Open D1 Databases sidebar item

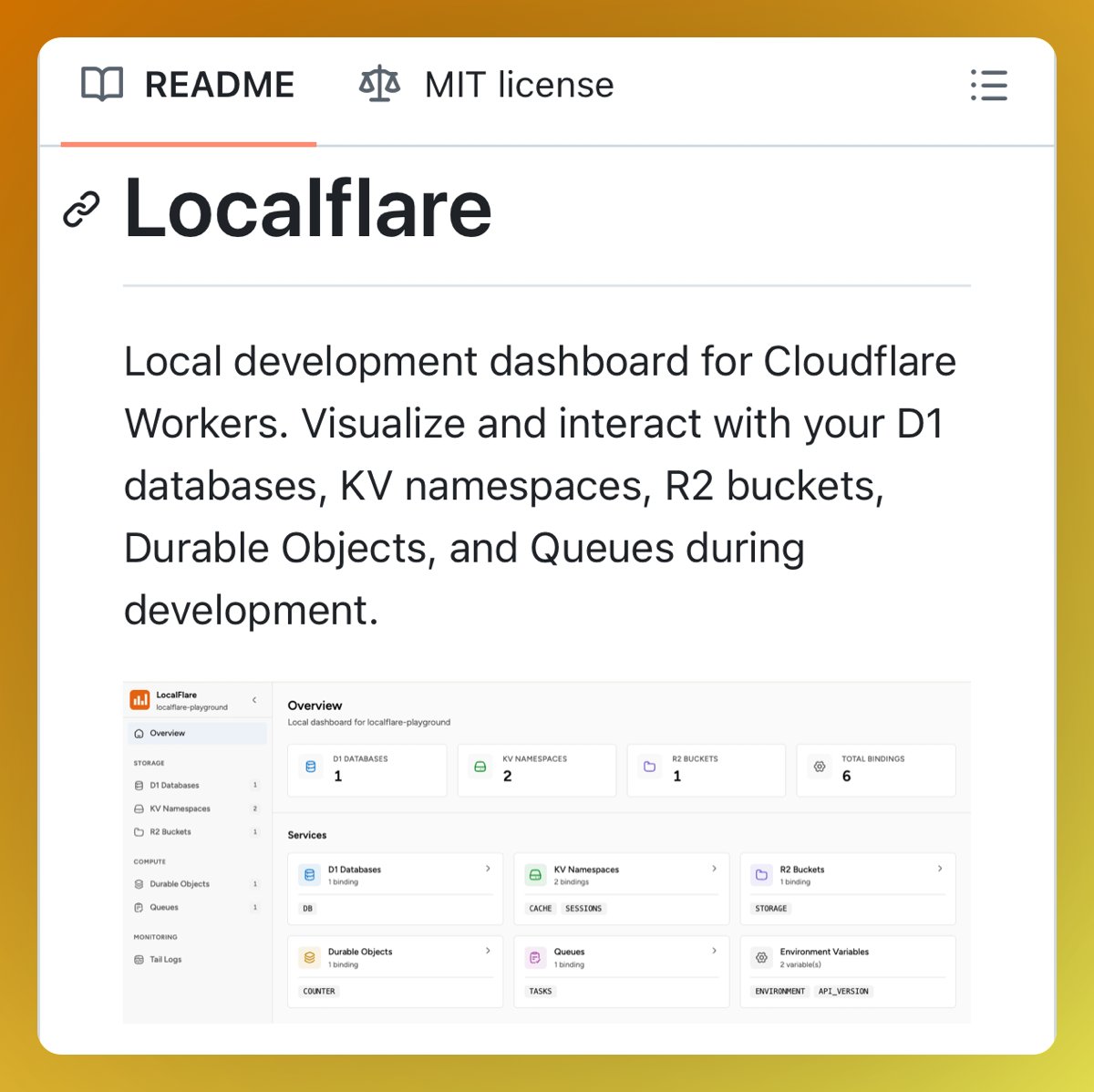(x=196, y=785)
